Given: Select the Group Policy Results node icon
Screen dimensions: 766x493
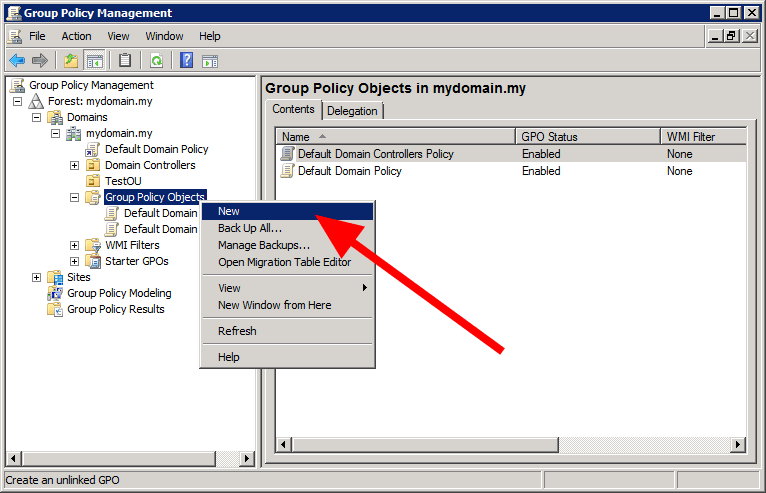Looking at the screenshot, I should pos(56,309).
